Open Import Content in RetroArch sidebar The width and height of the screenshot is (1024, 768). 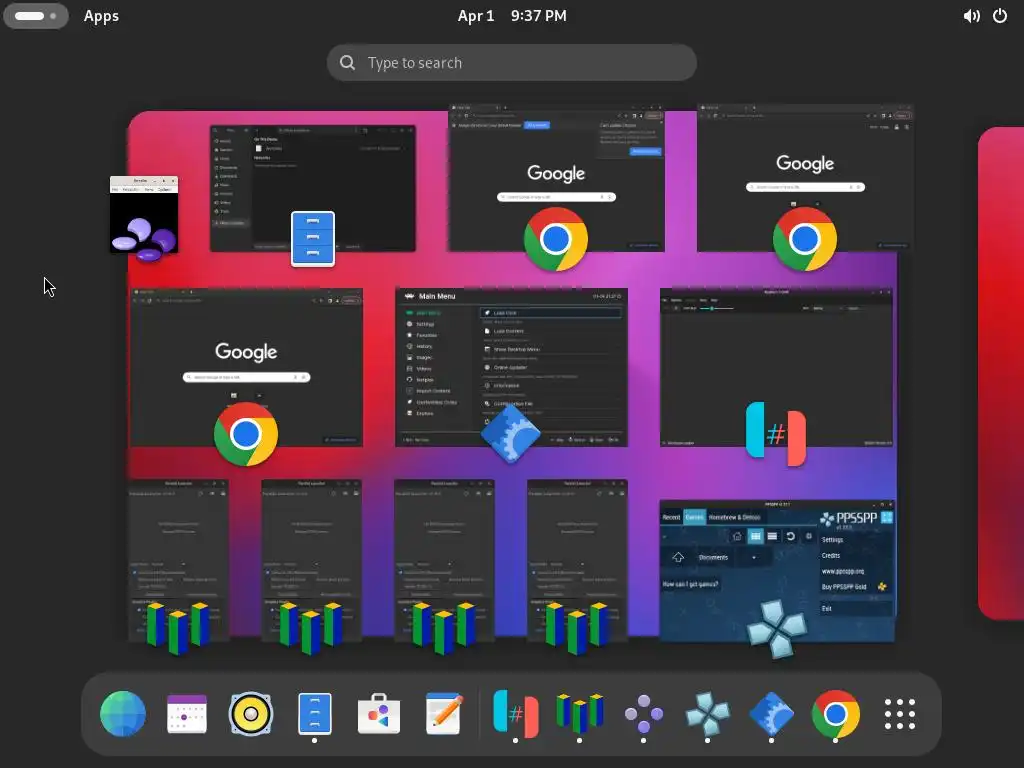428,391
